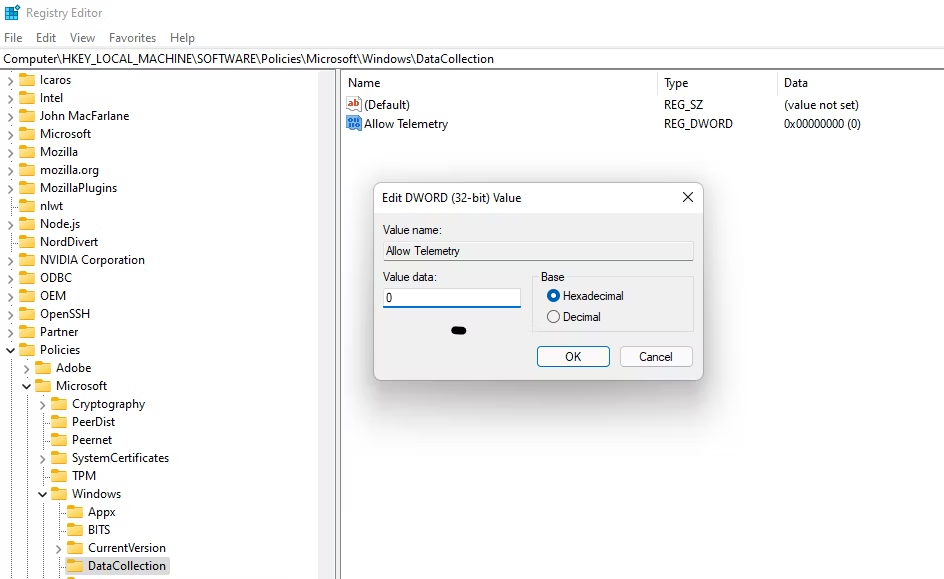Expand the SystemCertificates tree node
Screen dimensions: 944x579
coord(43,459)
